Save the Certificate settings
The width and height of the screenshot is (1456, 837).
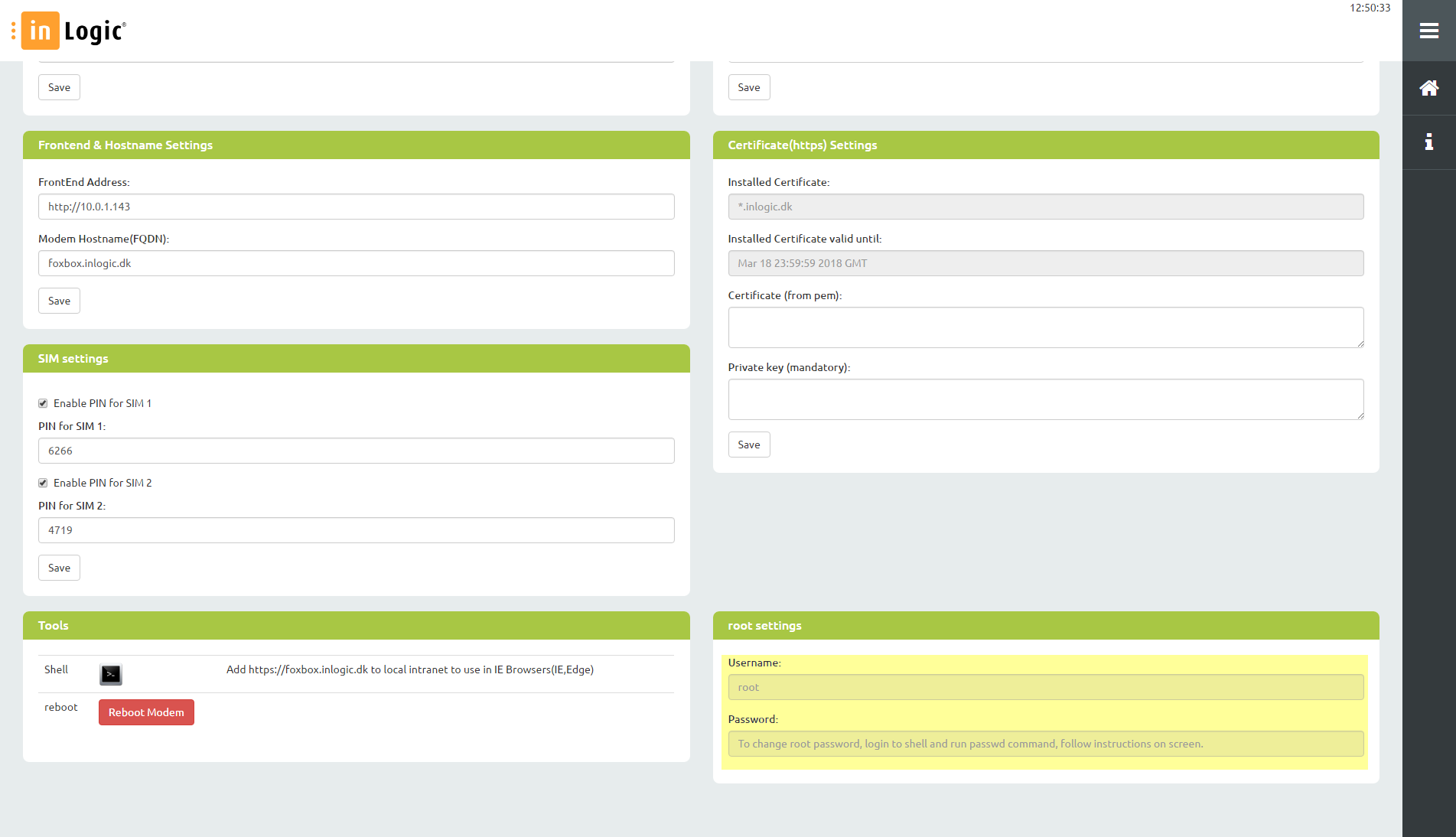(748, 445)
